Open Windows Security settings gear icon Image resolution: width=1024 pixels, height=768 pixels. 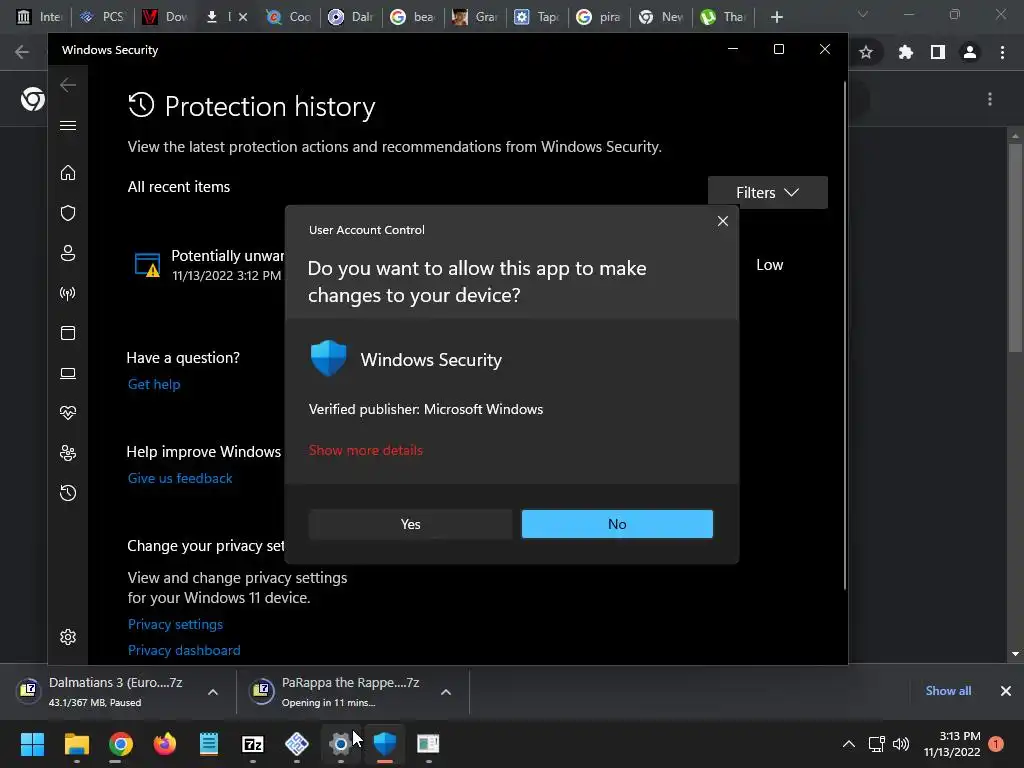pos(68,637)
